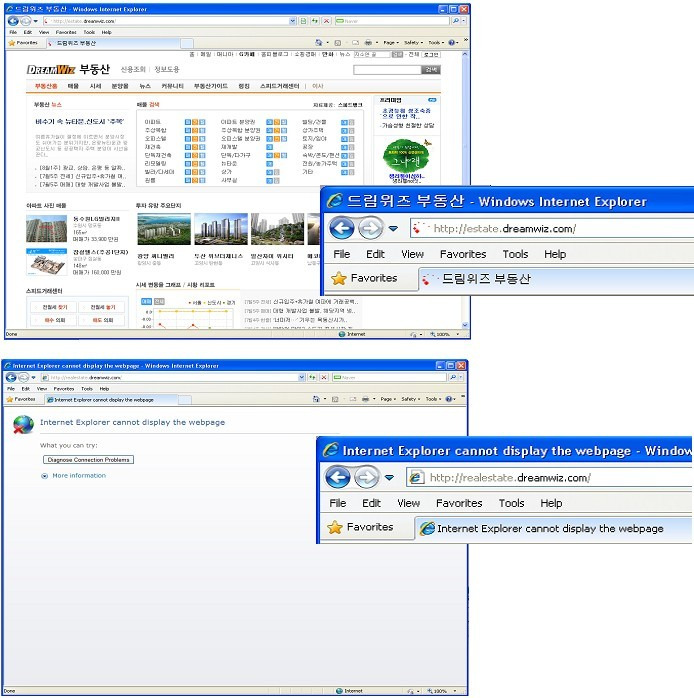The width and height of the screenshot is (694, 698).
Task: Click the Naver search box in the top window
Action: (x=392, y=21)
